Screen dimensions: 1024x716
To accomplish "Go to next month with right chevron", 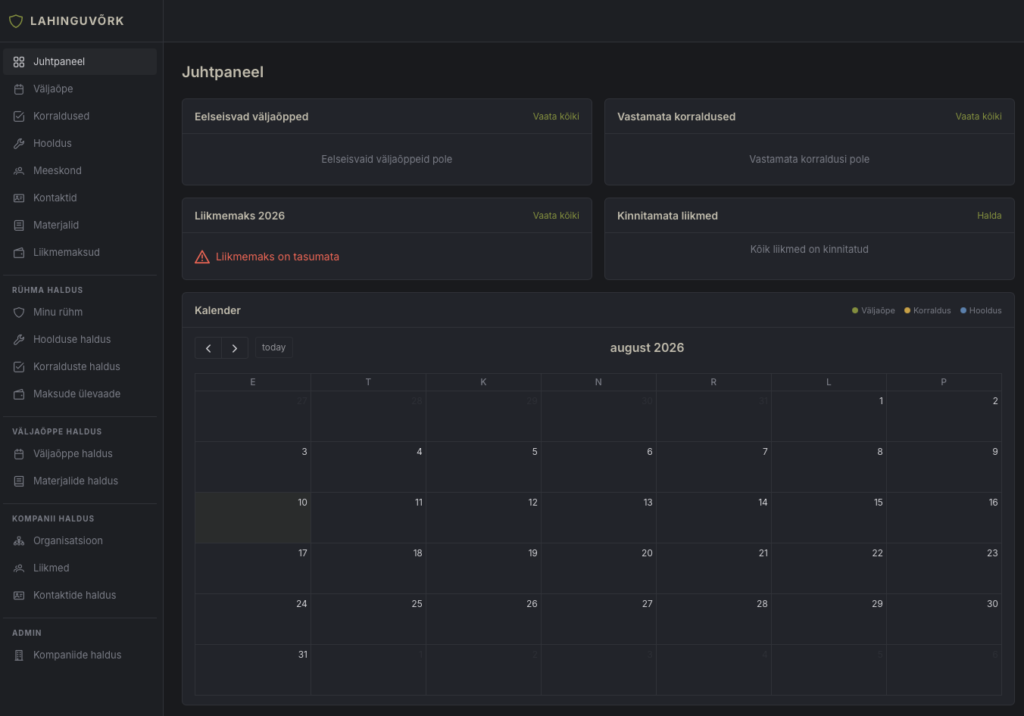I will [234, 348].
